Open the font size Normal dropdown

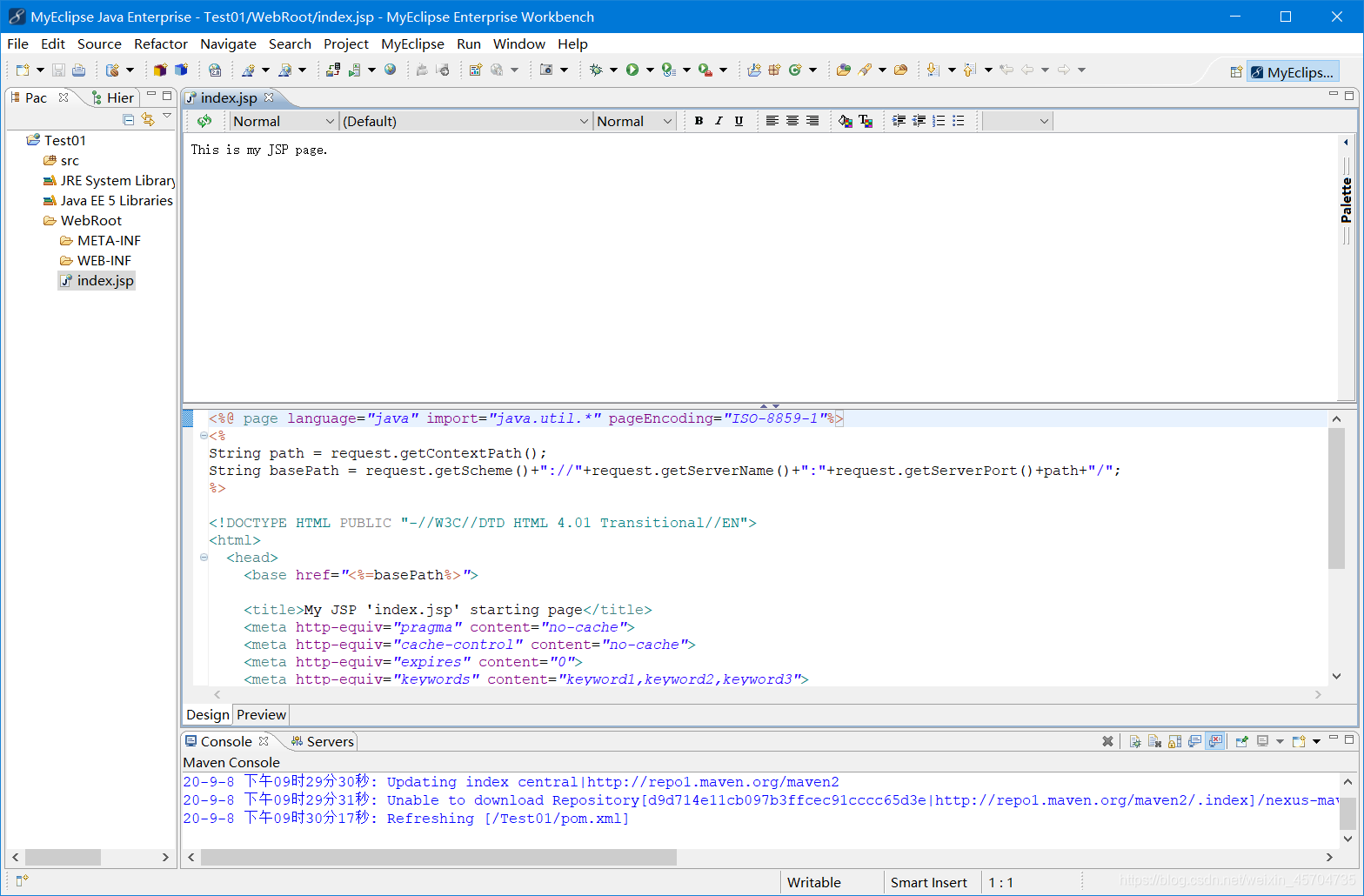click(634, 121)
